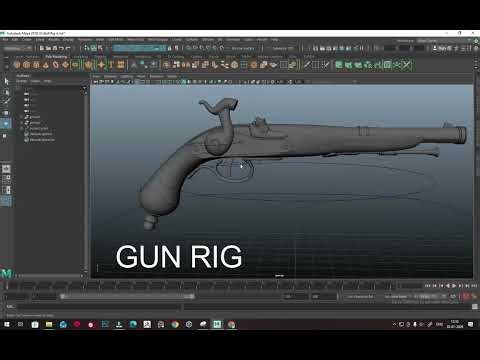480x360 pixels.
Task: Create a polygon cone from the shelf
Action: [46, 65]
